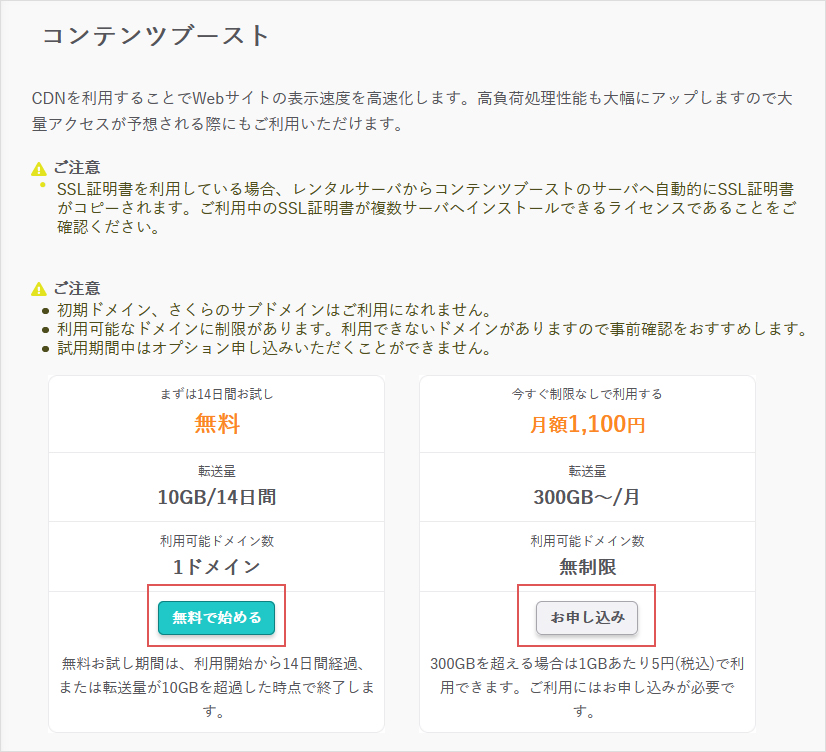Click the 300GB〜/月 transfer amount

587,497
